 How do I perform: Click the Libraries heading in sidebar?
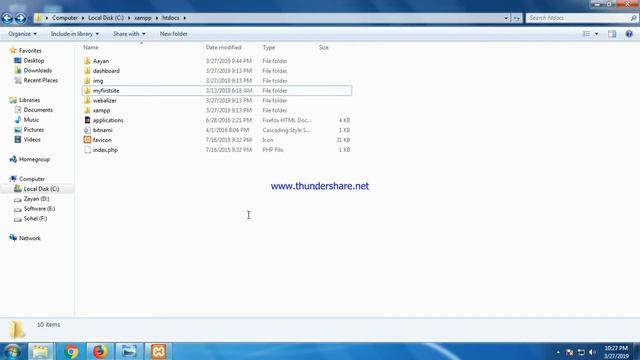point(29,100)
